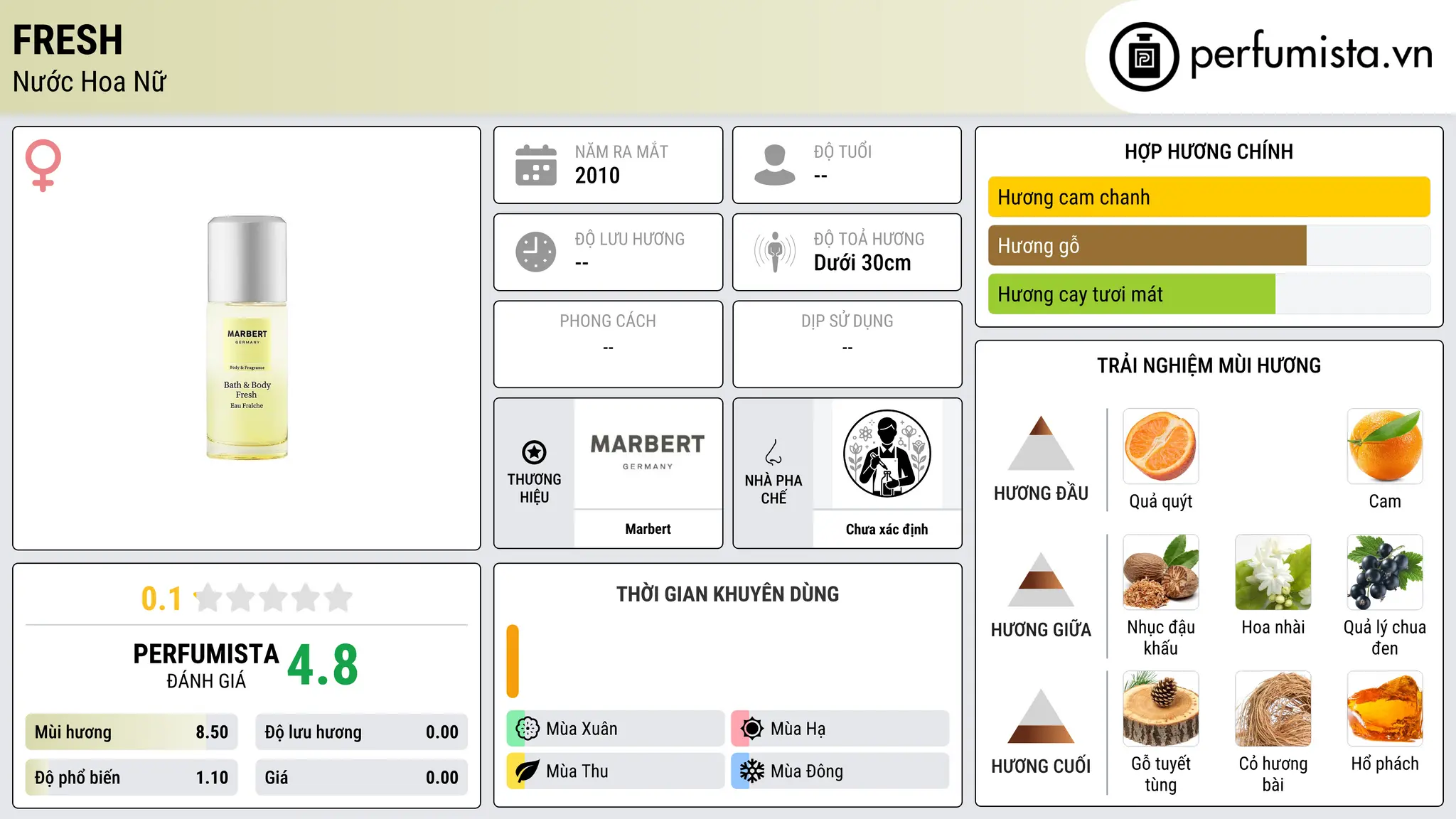
Task: Click the Trải nghiệm mùi hương heading
Action: point(1209,365)
